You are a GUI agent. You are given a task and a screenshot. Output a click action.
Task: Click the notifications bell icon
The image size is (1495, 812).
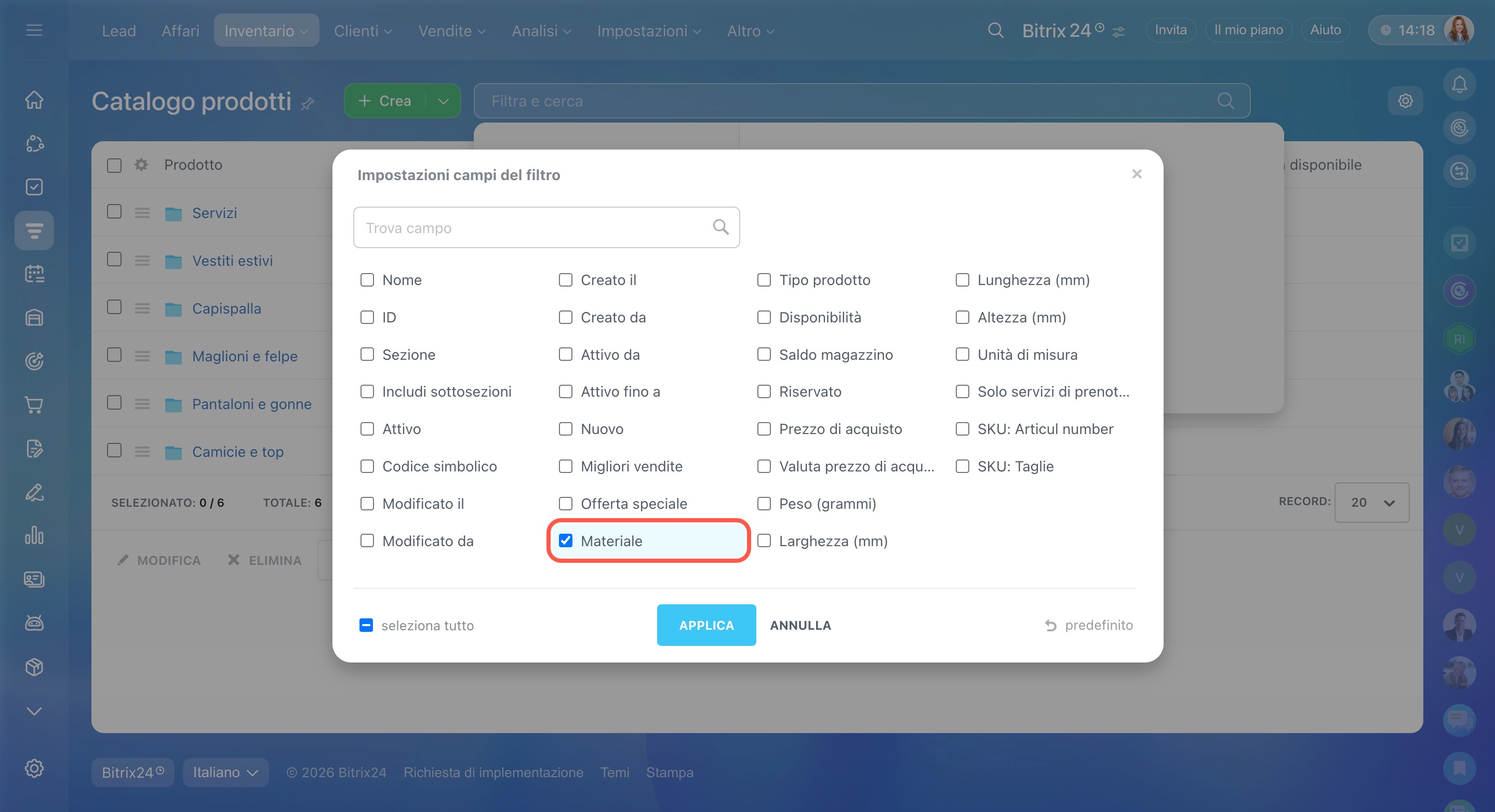click(x=1459, y=85)
